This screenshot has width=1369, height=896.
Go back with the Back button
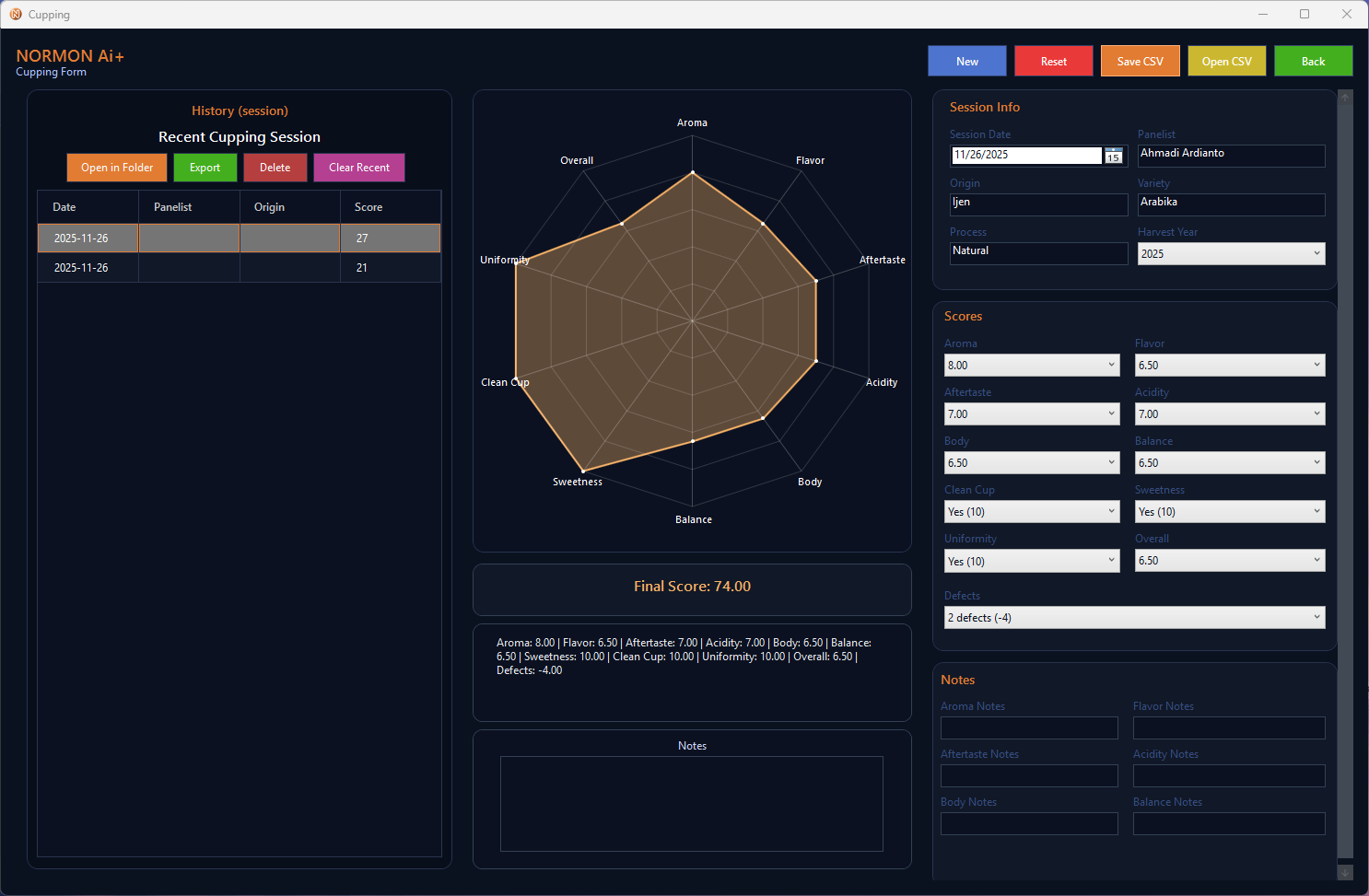[x=1313, y=62]
